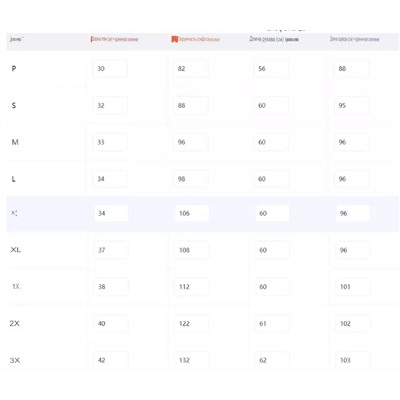The width and height of the screenshot is (400, 400).
Task: Select the field showing 122 in row 2X
Action: 192,323
